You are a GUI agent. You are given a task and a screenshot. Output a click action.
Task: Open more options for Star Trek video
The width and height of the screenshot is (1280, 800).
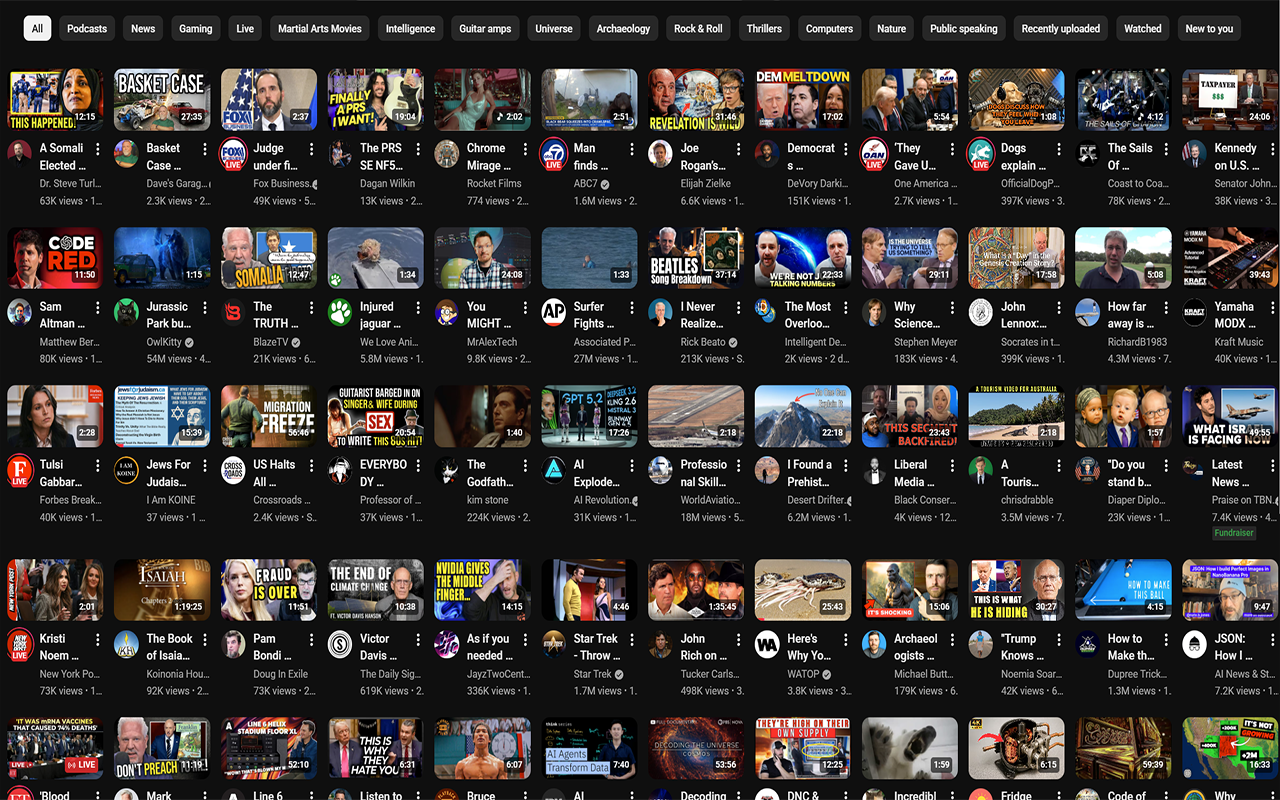[632, 640]
